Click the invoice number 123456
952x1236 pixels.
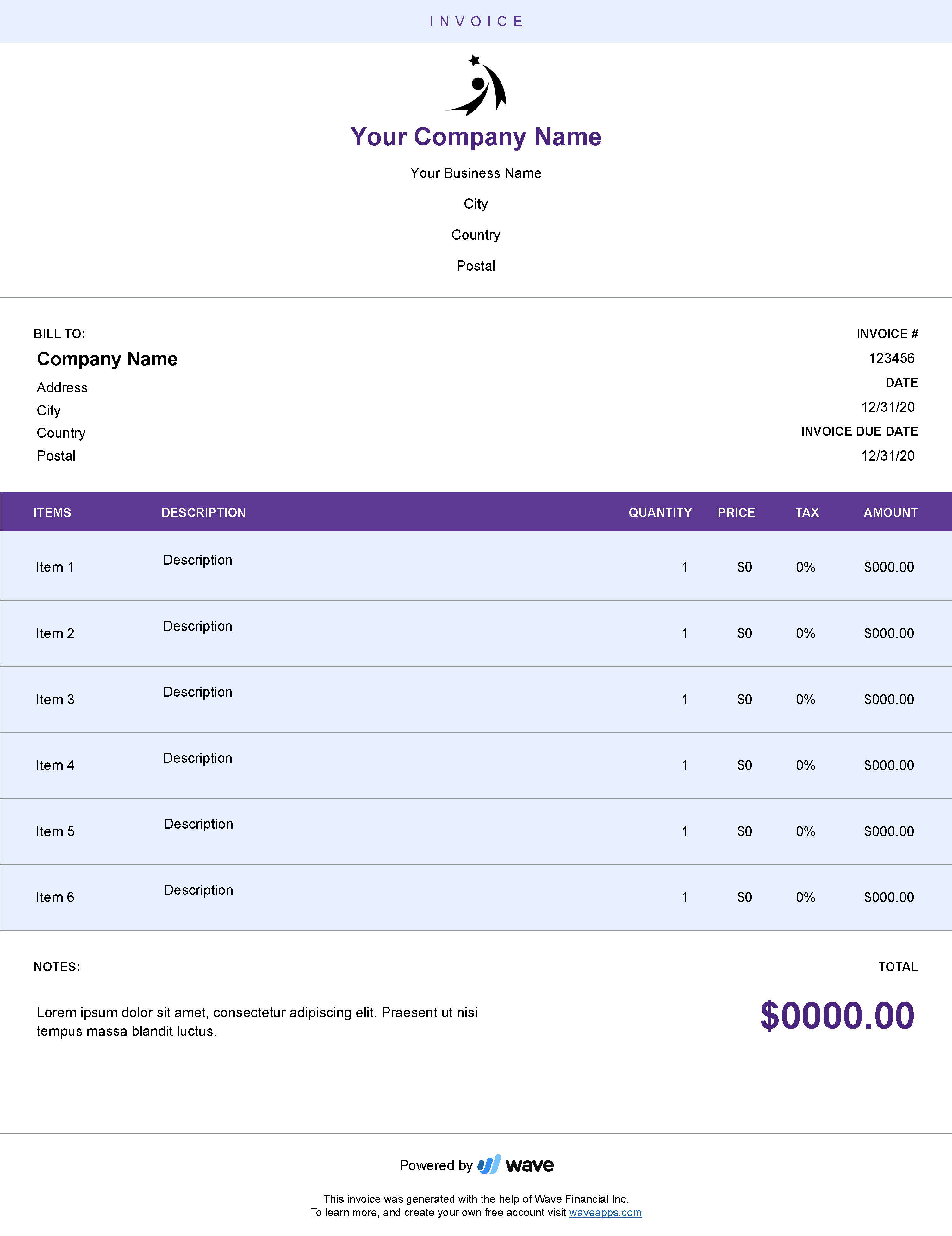click(892, 358)
